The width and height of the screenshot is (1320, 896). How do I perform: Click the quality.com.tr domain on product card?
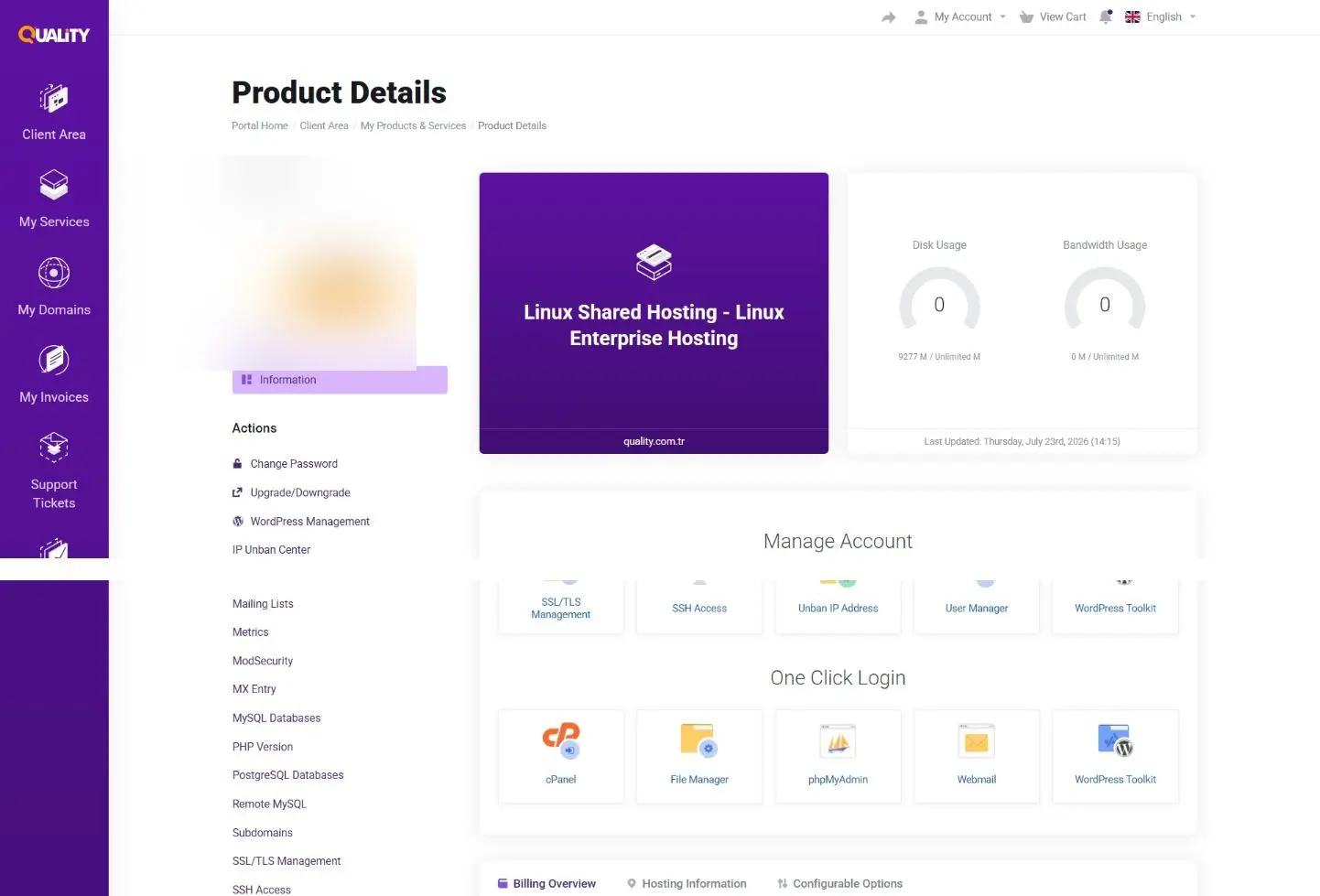pyautogui.click(x=654, y=441)
